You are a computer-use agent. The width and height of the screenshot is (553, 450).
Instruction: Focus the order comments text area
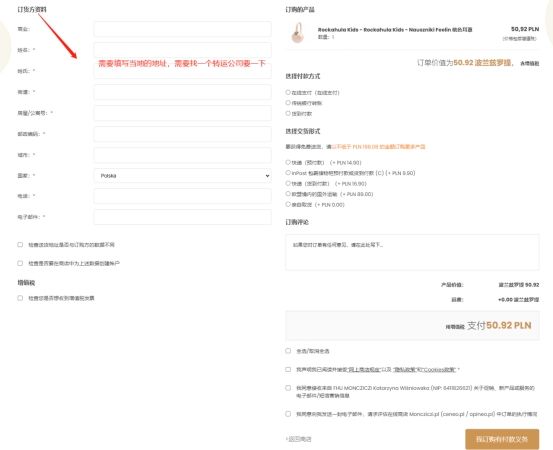[x=412, y=252]
